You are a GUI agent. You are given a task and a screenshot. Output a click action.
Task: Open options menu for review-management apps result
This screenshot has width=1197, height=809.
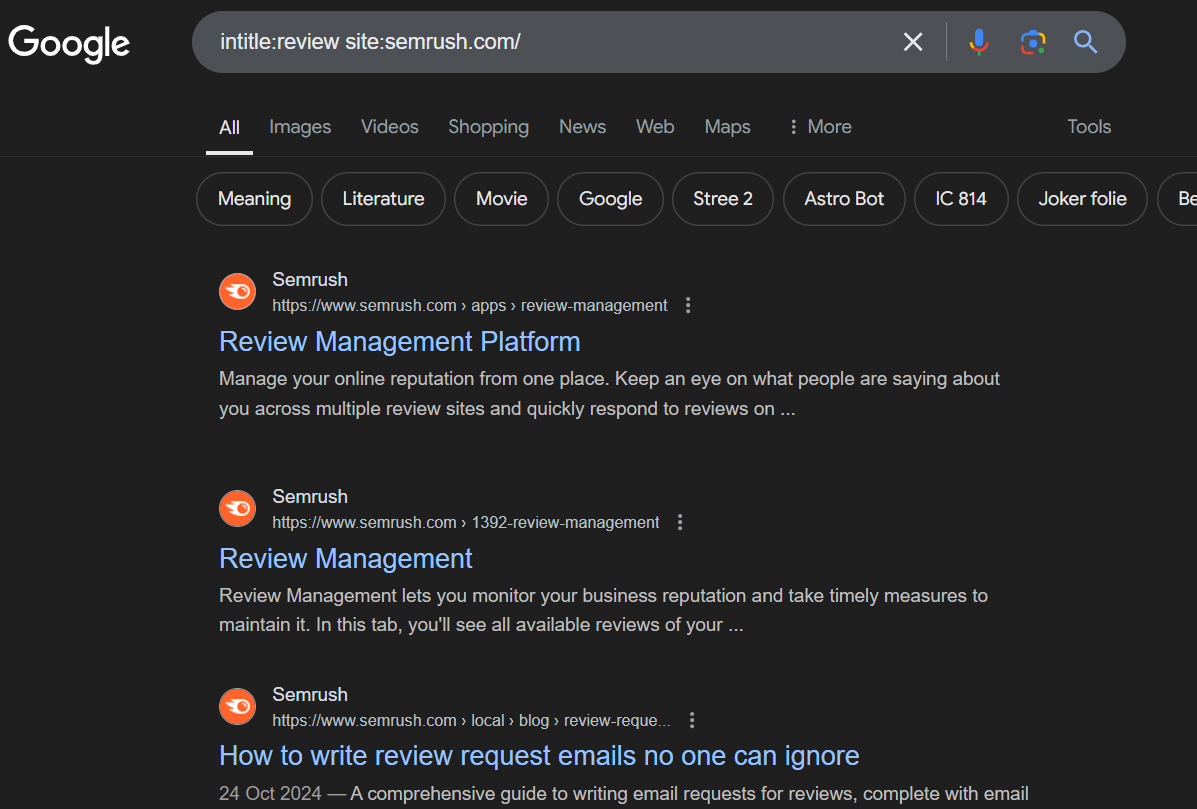688,305
